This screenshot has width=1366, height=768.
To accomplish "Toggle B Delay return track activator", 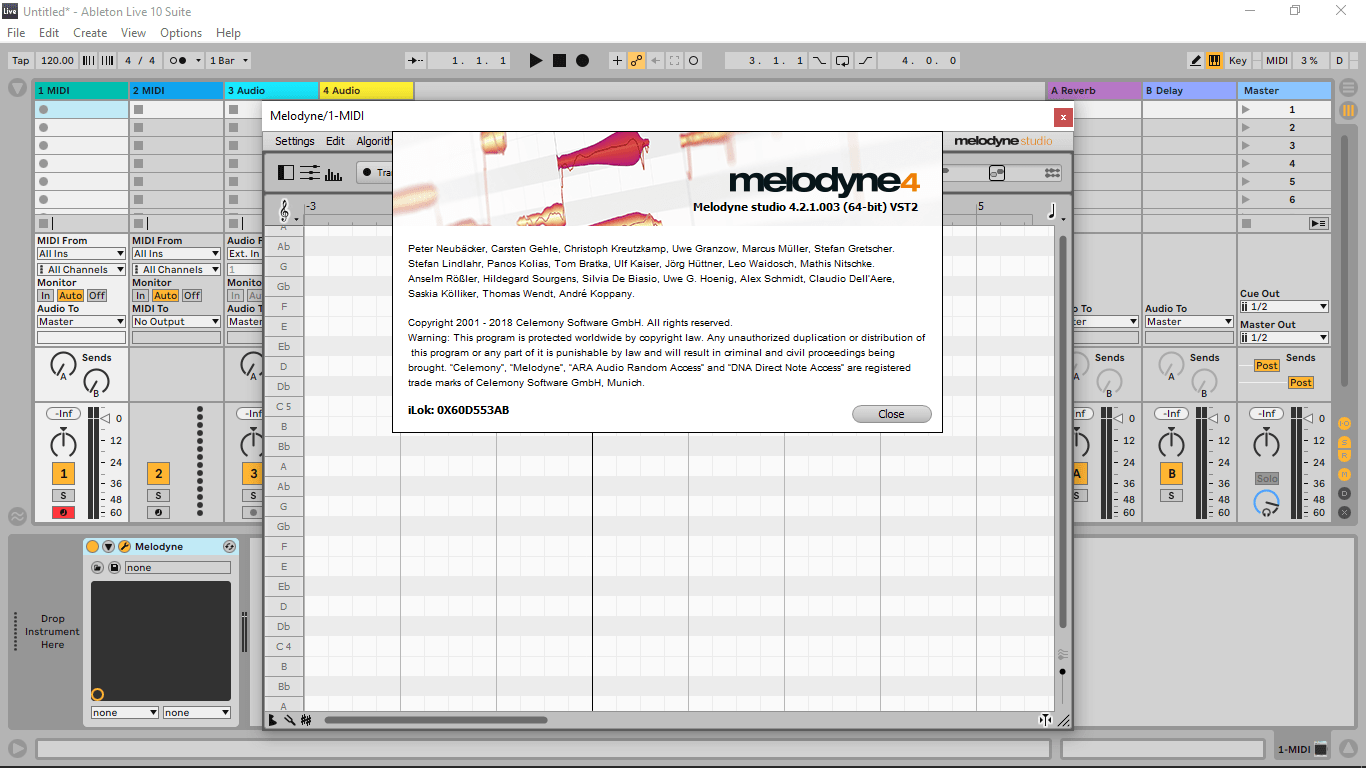I will [1171, 474].
